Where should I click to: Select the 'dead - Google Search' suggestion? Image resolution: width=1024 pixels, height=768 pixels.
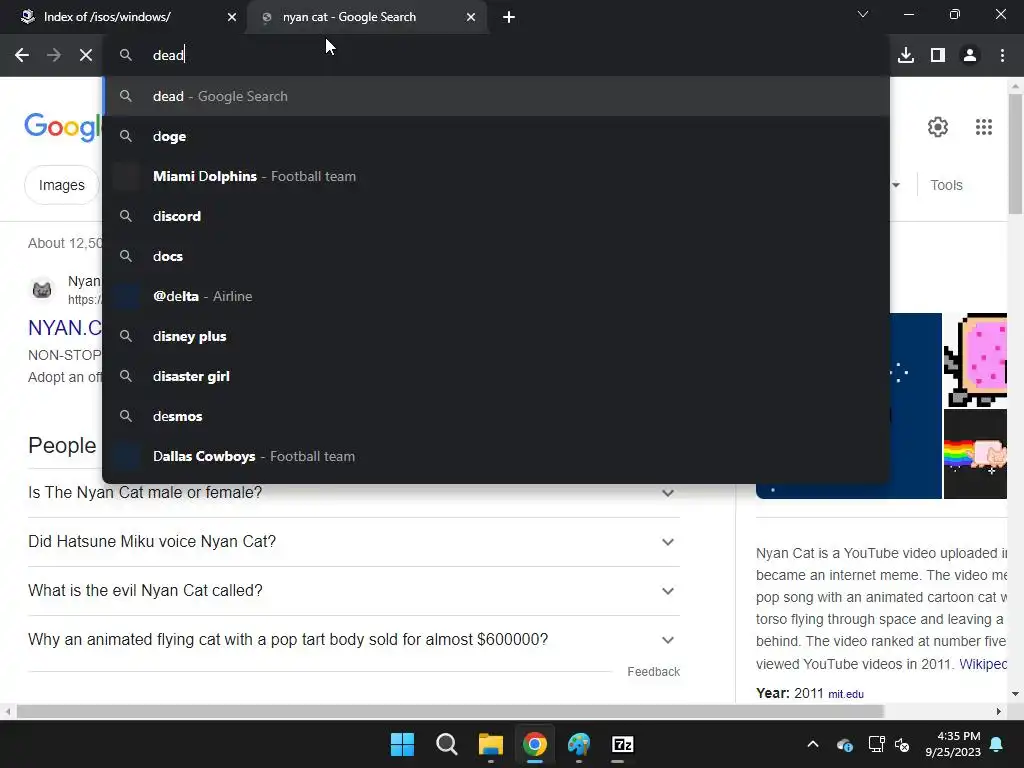click(496, 96)
